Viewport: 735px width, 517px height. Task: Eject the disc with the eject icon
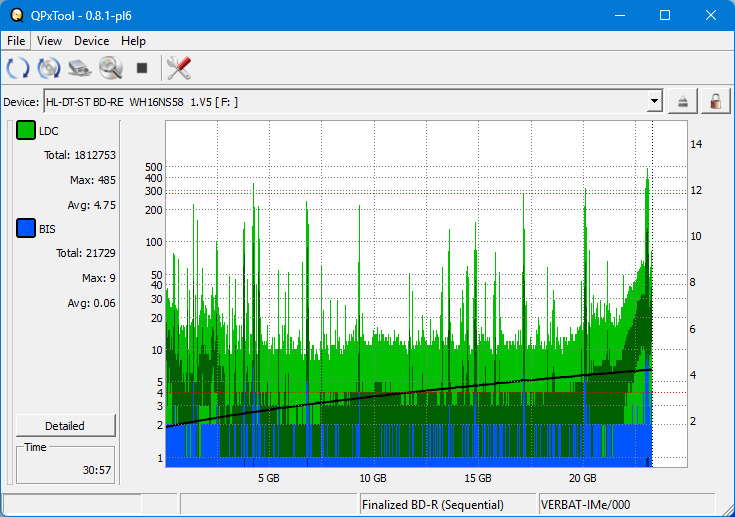(683, 101)
